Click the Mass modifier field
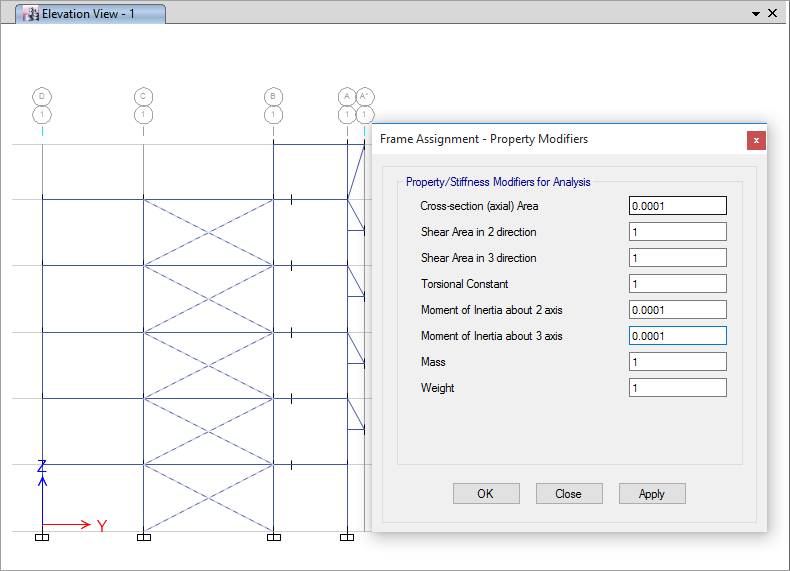 pos(677,362)
